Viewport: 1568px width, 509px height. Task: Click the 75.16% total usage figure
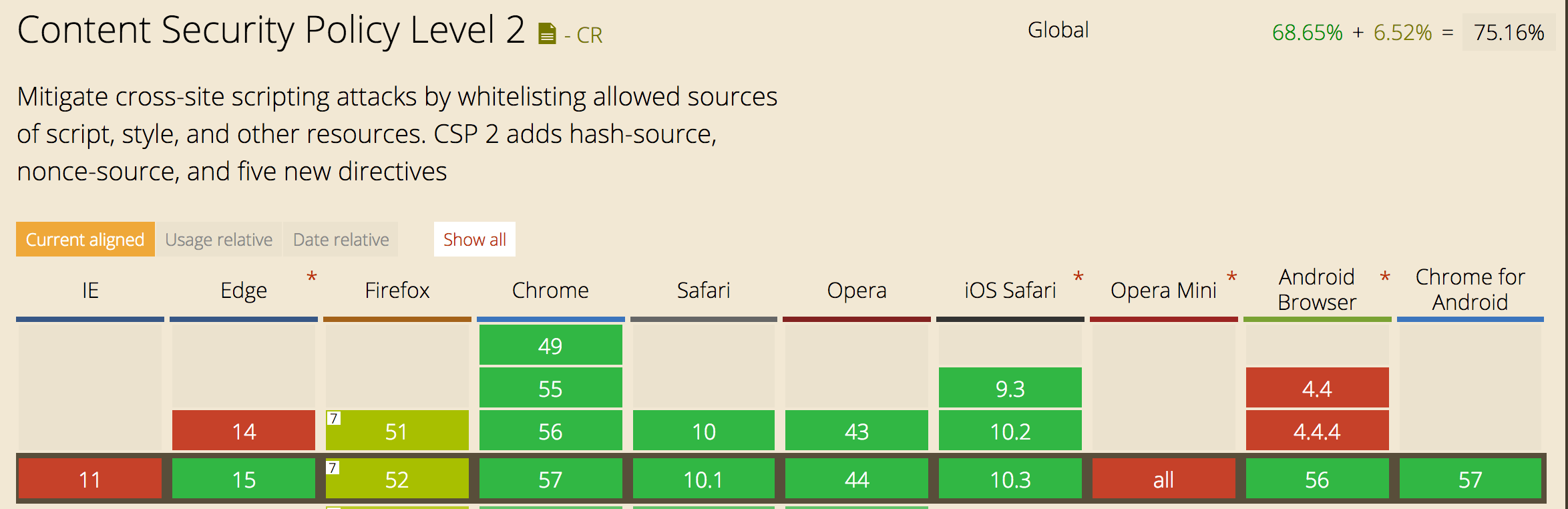pyautogui.click(x=1509, y=32)
